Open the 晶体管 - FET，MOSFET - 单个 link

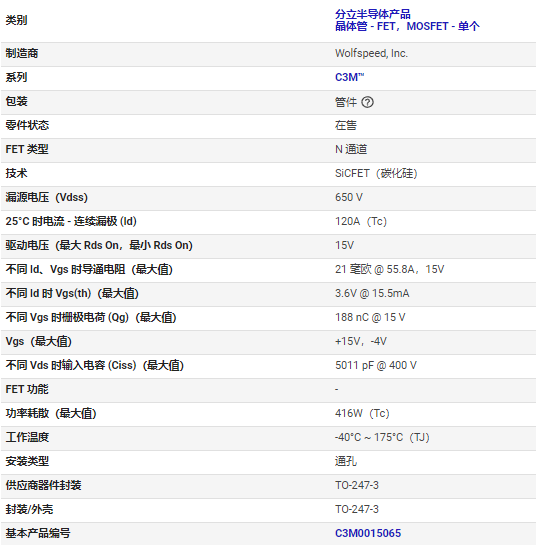click(x=407, y=26)
